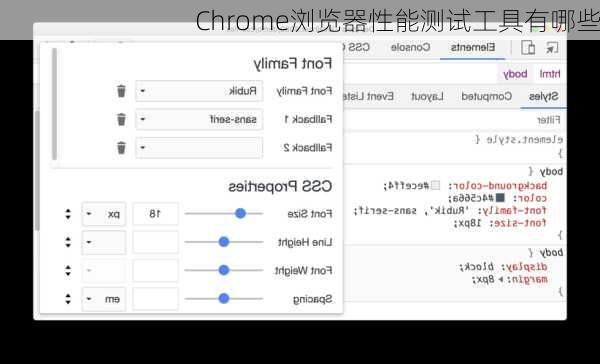The height and width of the screenshot is (364, 600).
Task: Adjust the Font Weight slider handle
Action: click(x=224, y=270)
